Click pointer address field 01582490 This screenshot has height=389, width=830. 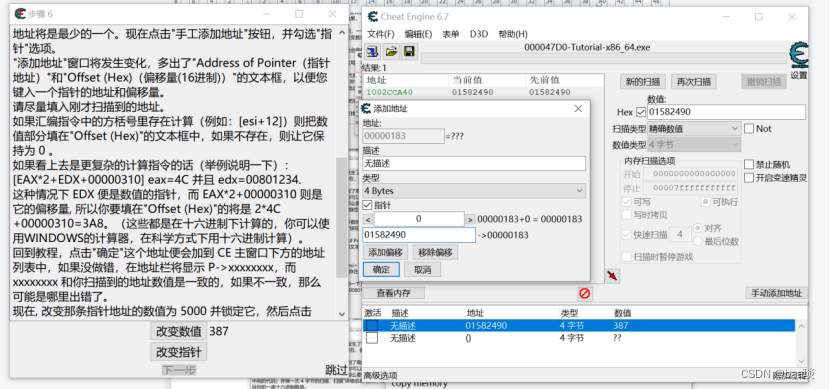click(419, 235)
